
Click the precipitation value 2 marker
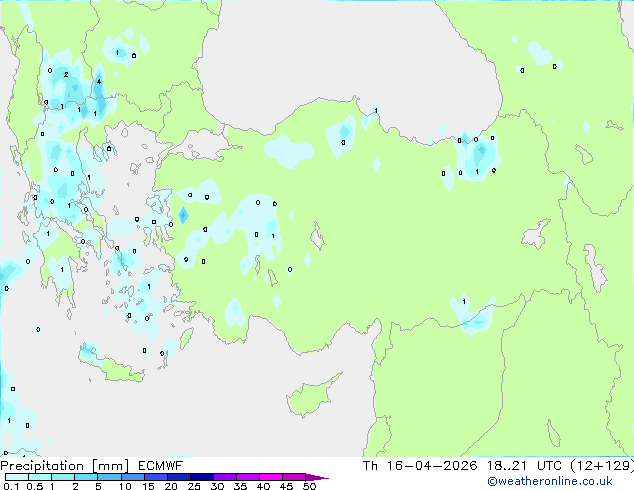66,74
